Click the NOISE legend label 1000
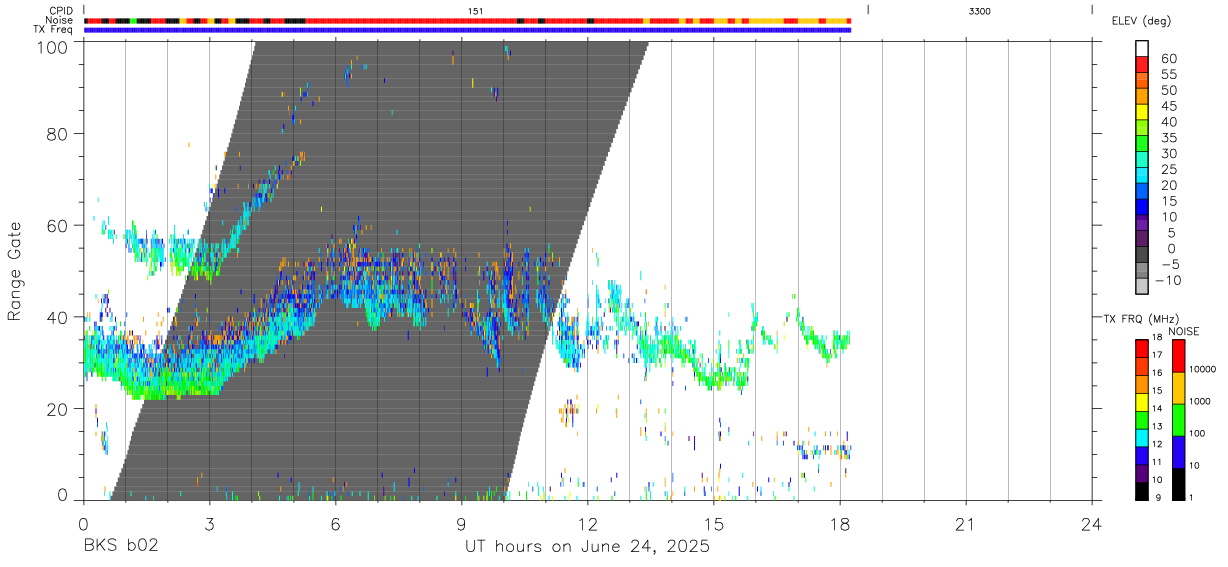The image size is (1228, 567). click(1200, 401)
